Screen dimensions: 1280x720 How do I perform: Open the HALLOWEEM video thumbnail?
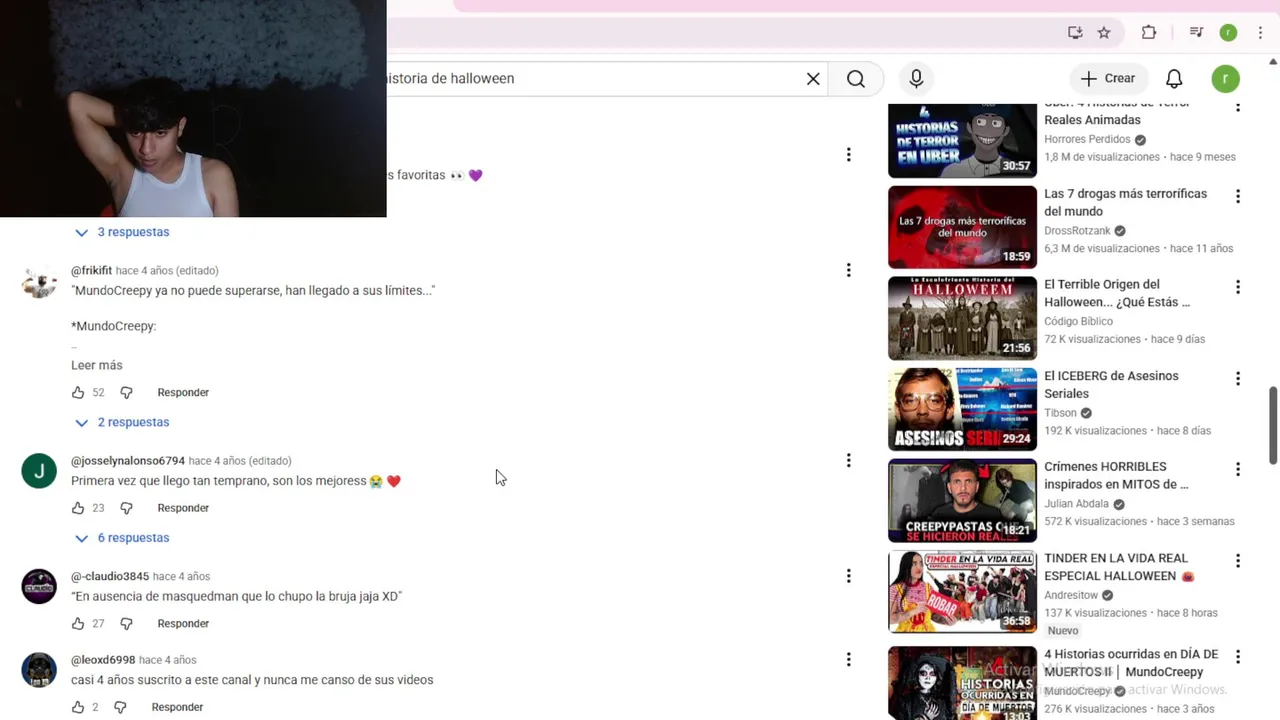pyautogui.click(x=962, y=318)
